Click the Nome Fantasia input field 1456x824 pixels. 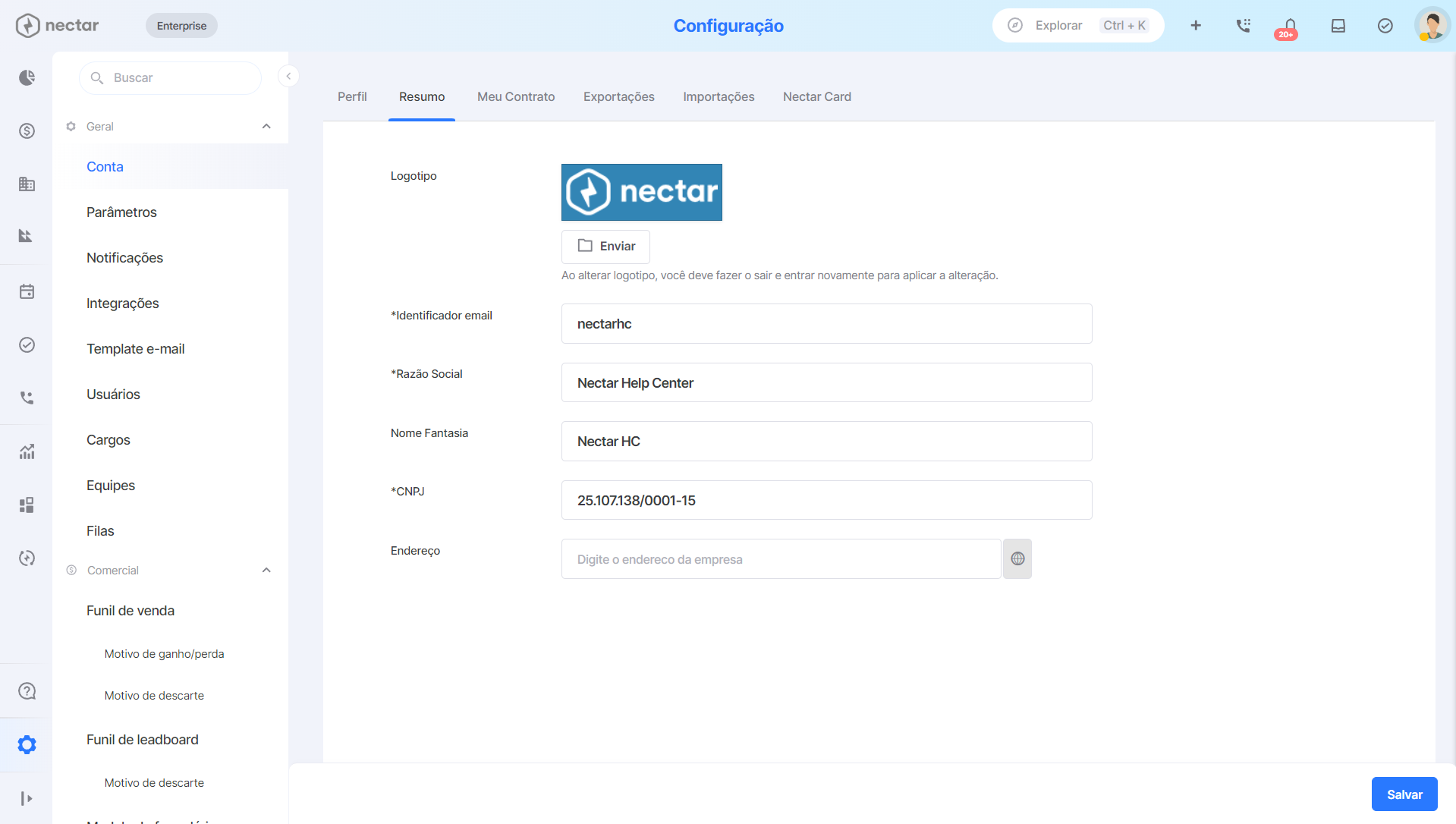point(826,442)
